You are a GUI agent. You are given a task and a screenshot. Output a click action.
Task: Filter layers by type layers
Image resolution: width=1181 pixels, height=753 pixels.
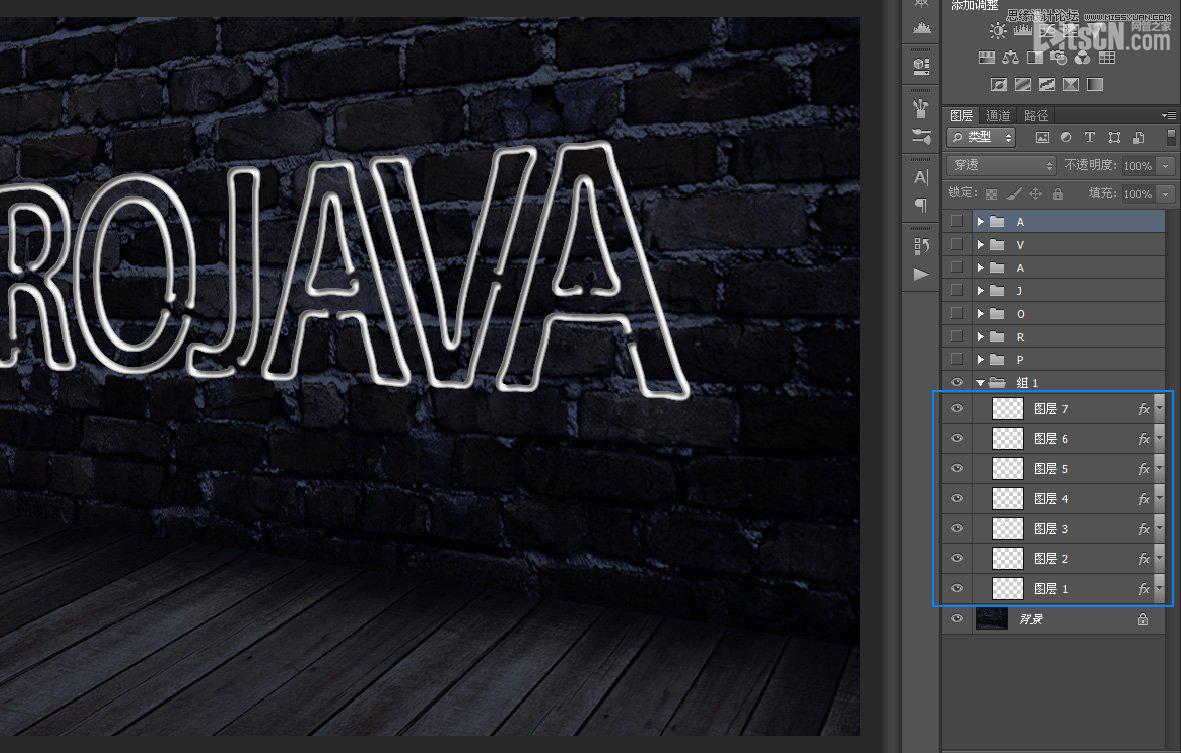pos(1090,137)
